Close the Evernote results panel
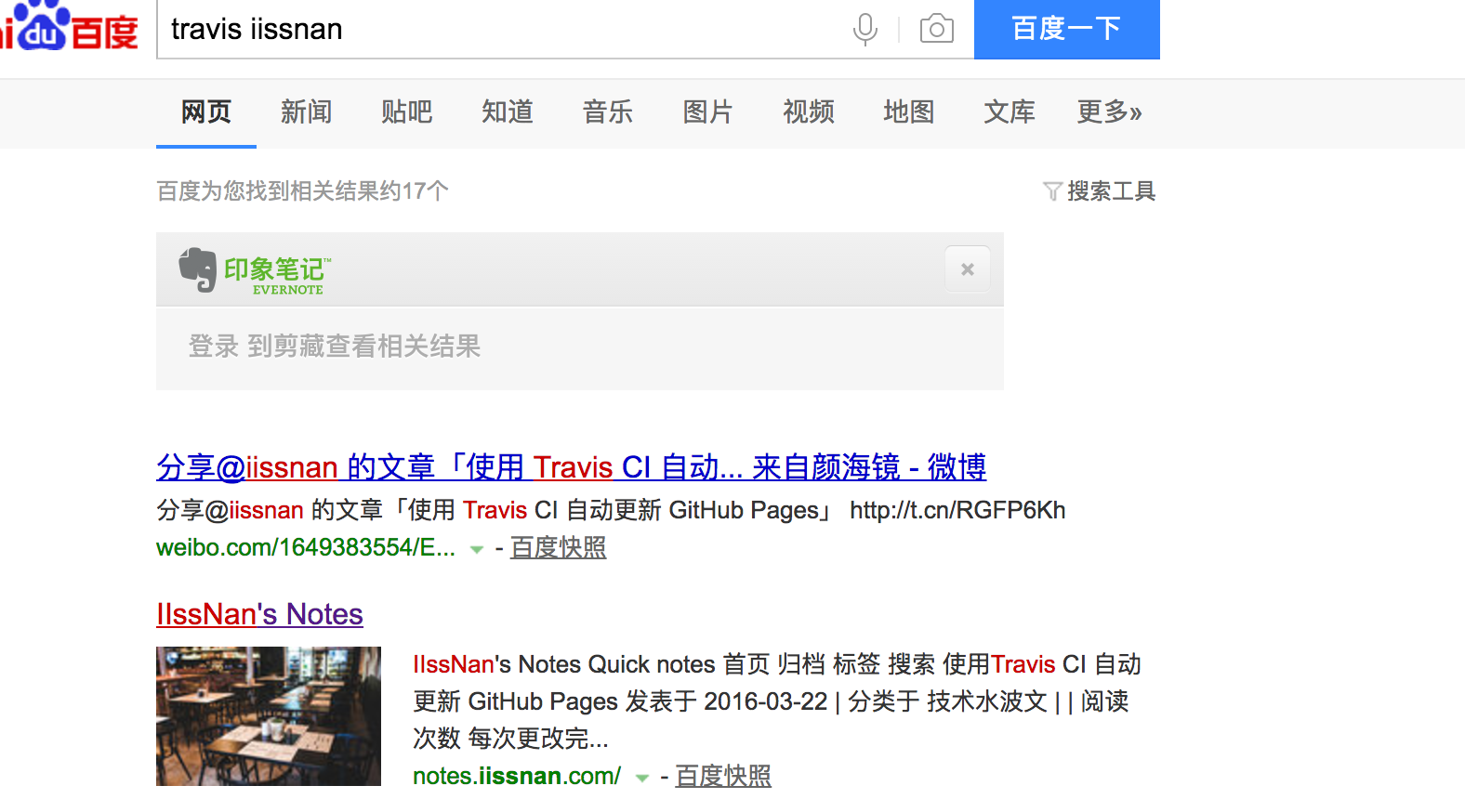Screen dimensions: 1465x812 [x=968, y=269]
